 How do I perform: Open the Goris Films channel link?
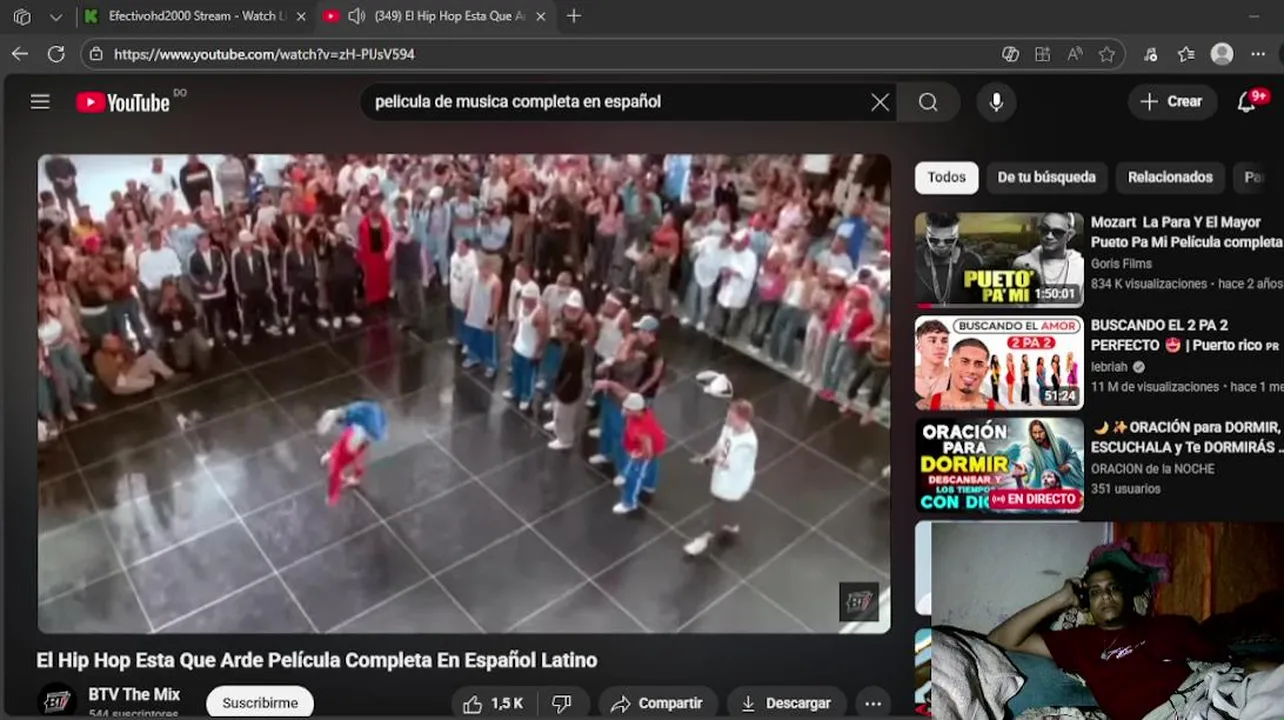[1121, 264]
